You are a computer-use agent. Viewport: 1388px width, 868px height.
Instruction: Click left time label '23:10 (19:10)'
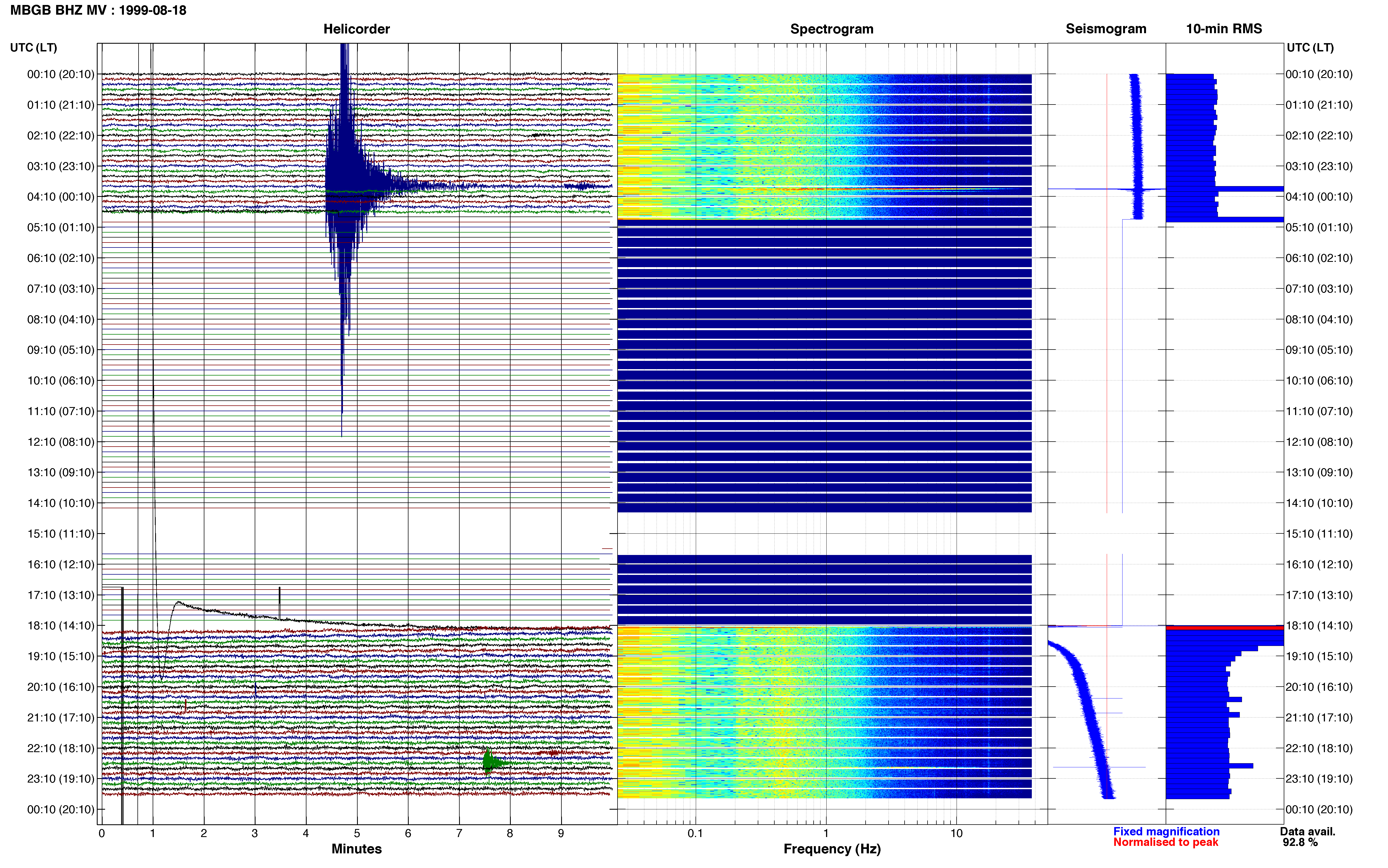pyautogui.click(x=61, y=779)
